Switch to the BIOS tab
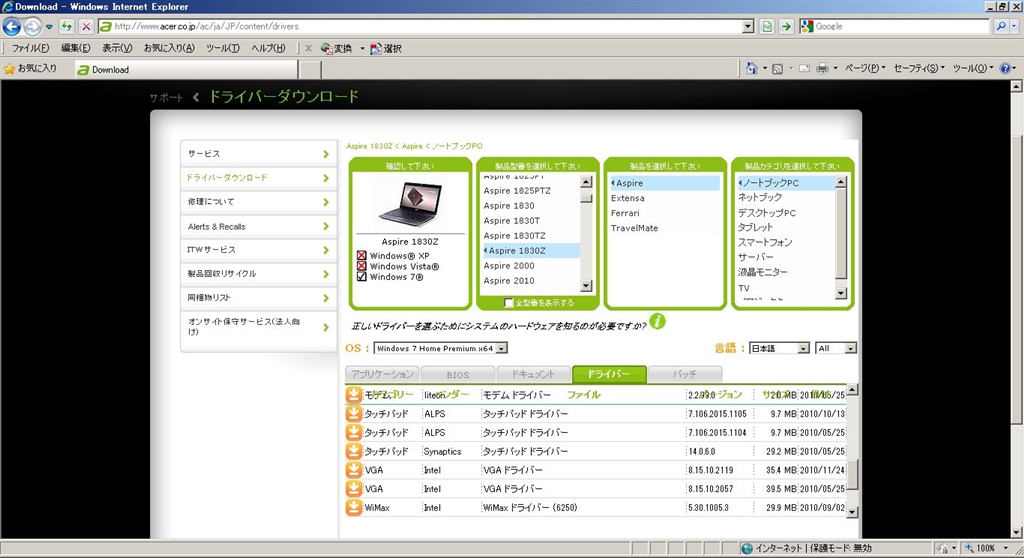 pos(457,375)
